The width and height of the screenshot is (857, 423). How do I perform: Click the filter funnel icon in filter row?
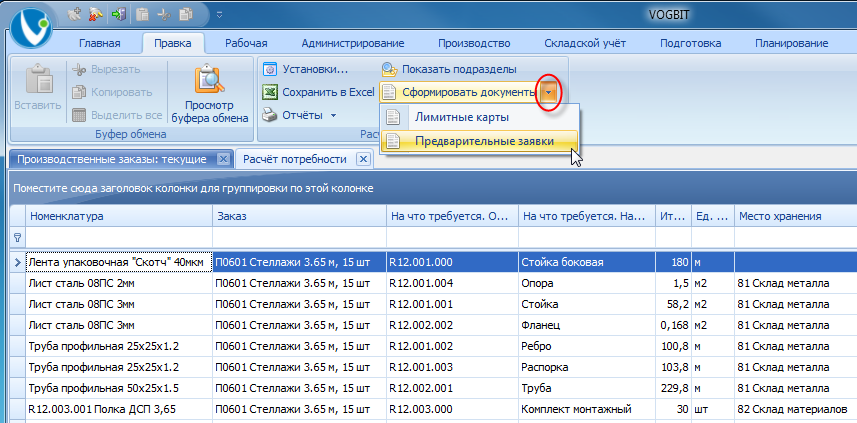(x=17, y=238)
